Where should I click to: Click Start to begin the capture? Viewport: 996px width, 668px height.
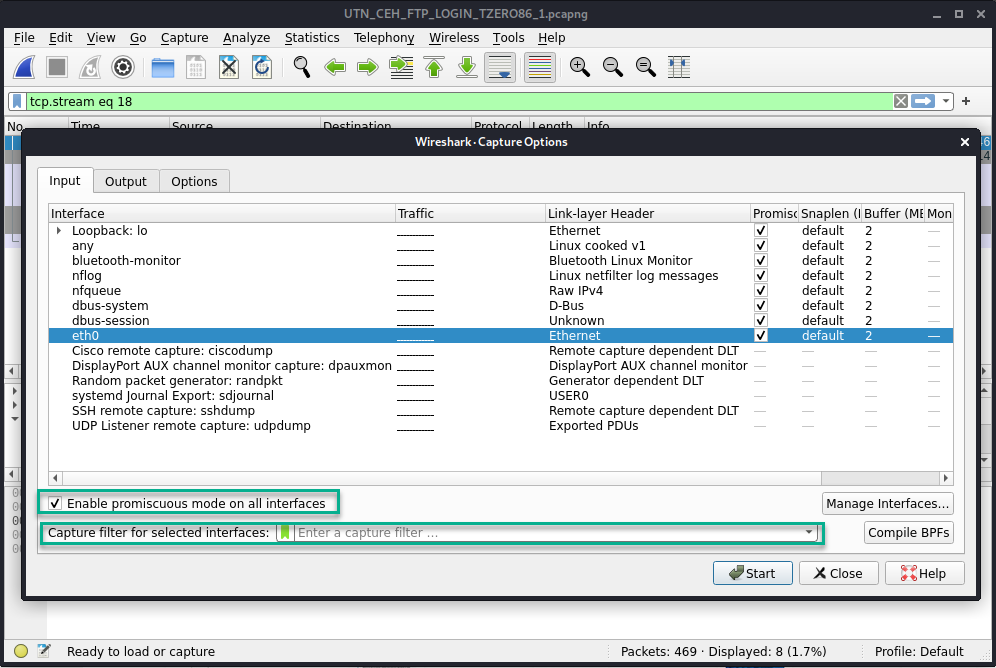point(753,573)
